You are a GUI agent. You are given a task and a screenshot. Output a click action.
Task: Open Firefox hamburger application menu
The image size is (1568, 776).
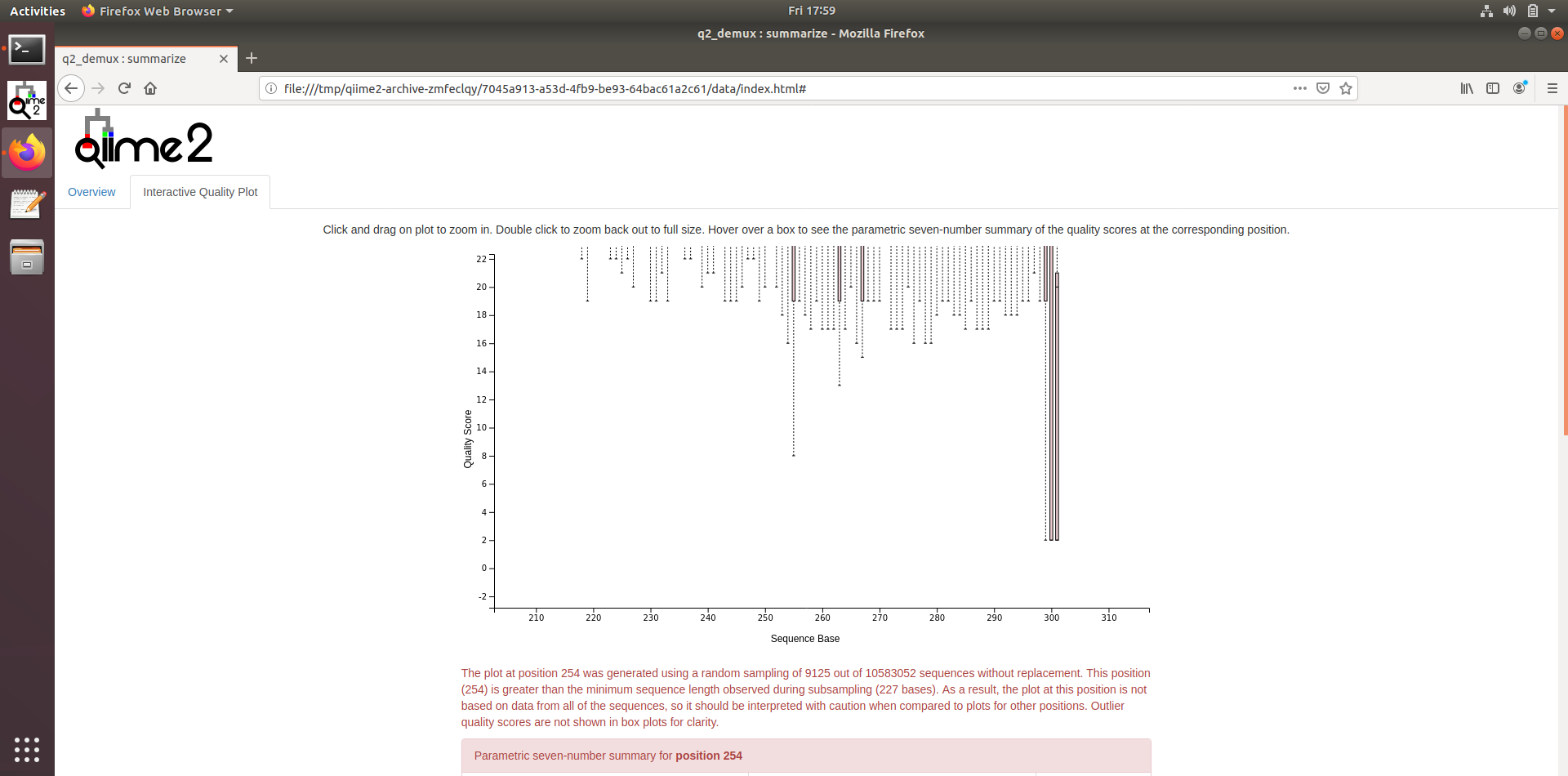click(1552, 88)
